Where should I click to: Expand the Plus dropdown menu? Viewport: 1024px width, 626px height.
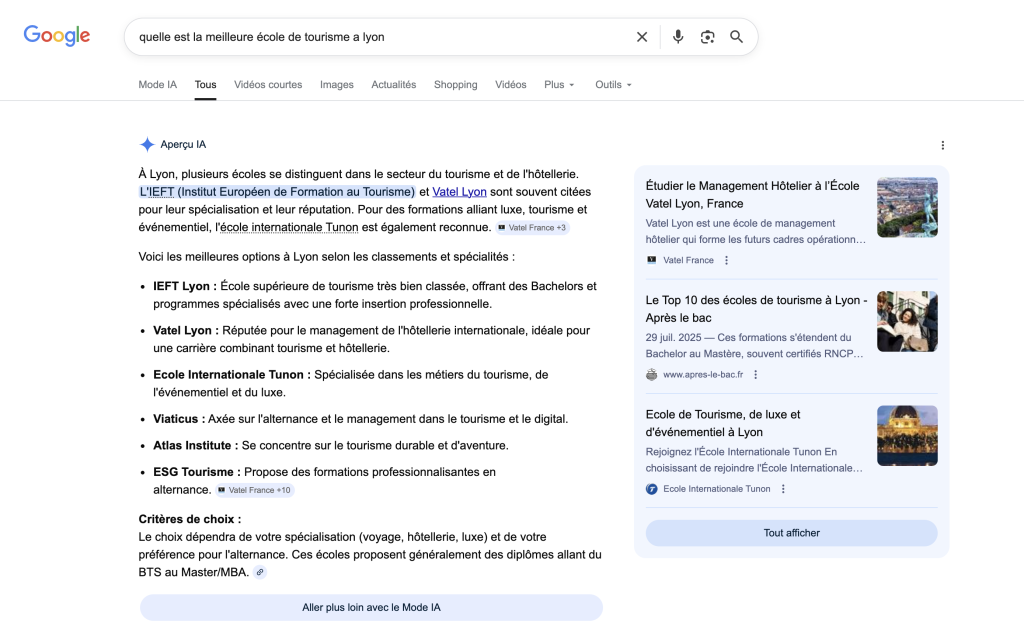click(x=559, y=85)
